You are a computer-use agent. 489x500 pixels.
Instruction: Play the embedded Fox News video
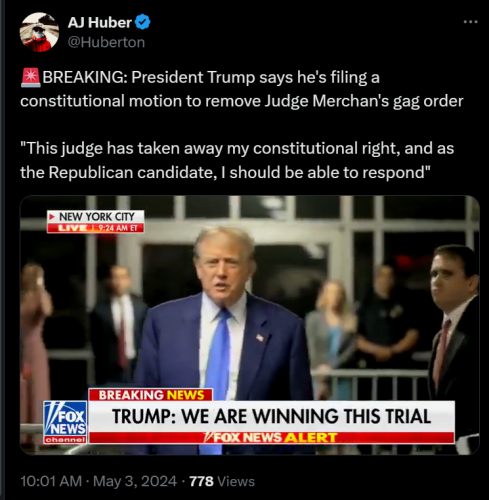[x=250, y=325]
